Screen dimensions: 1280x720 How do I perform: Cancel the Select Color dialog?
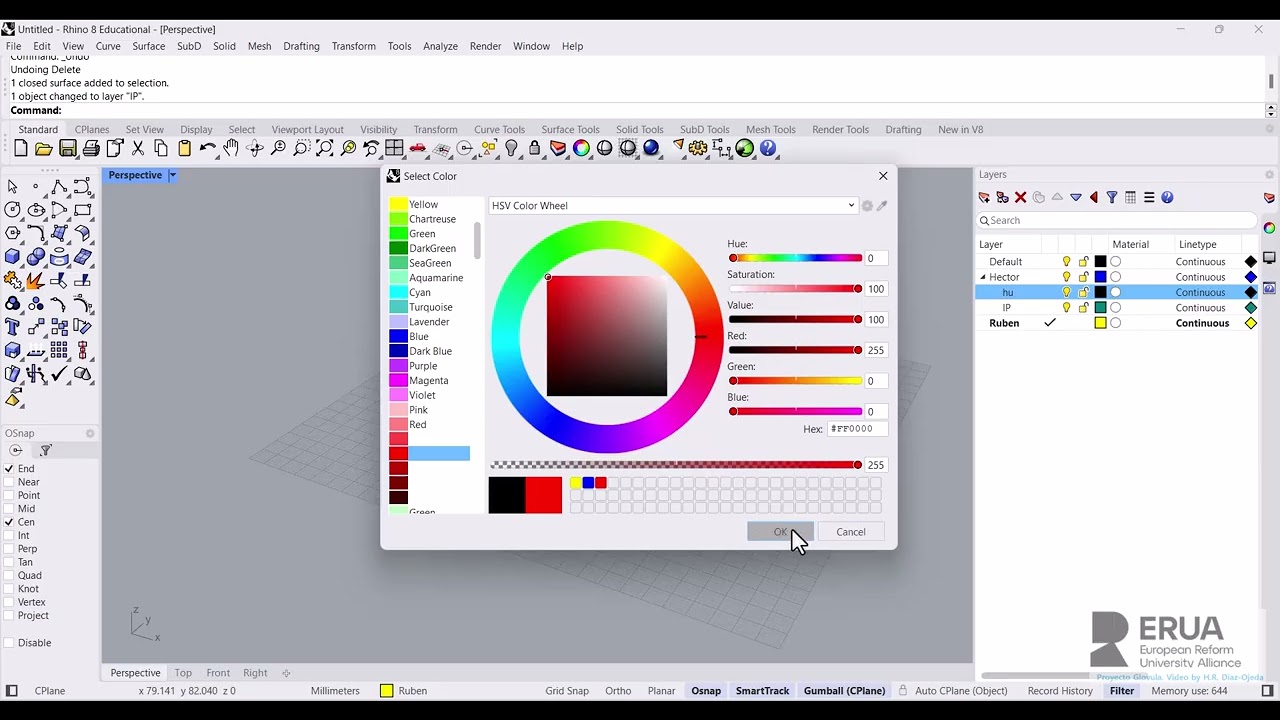851,532
